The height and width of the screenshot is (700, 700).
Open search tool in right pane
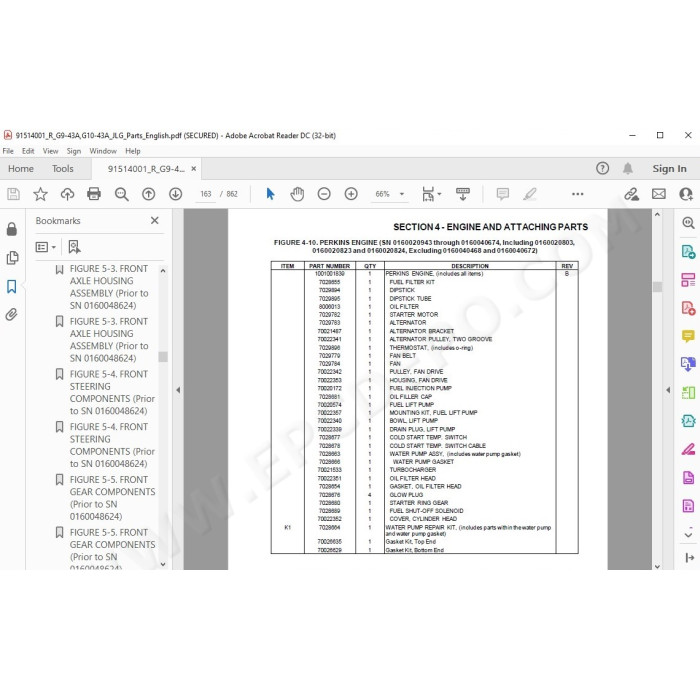(x=688, y=222)
